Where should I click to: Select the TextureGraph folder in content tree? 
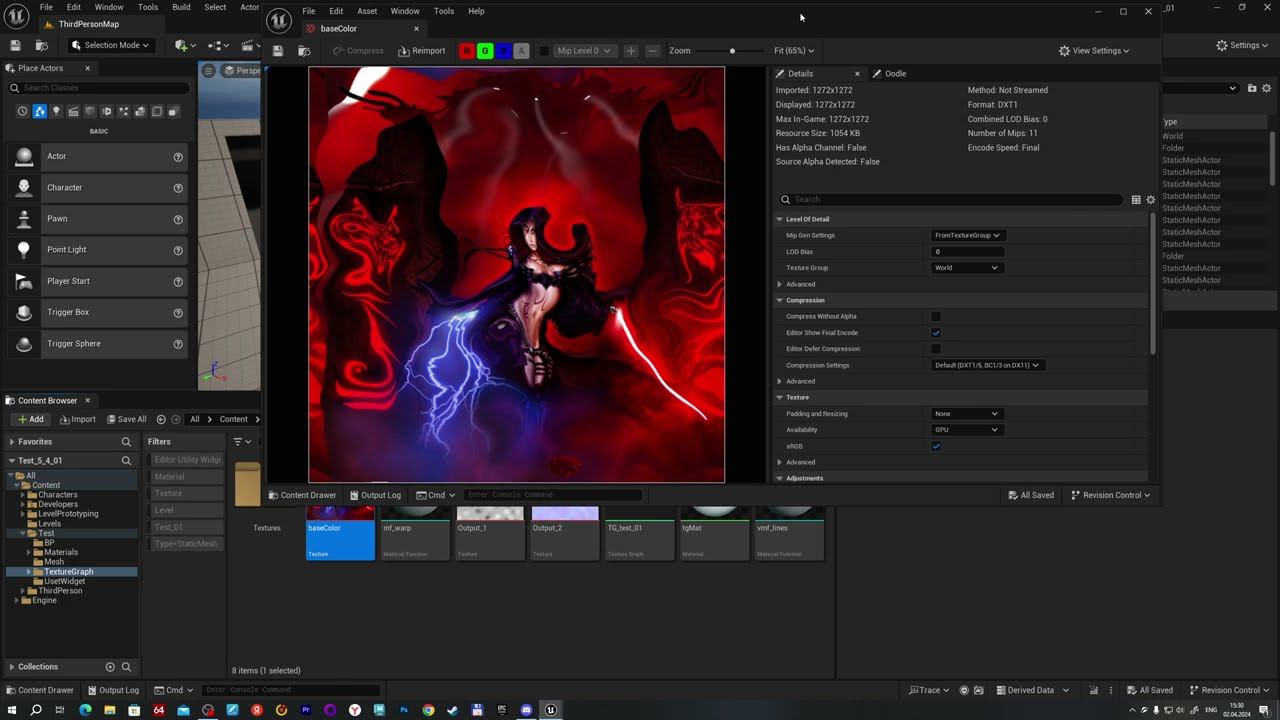68,571
